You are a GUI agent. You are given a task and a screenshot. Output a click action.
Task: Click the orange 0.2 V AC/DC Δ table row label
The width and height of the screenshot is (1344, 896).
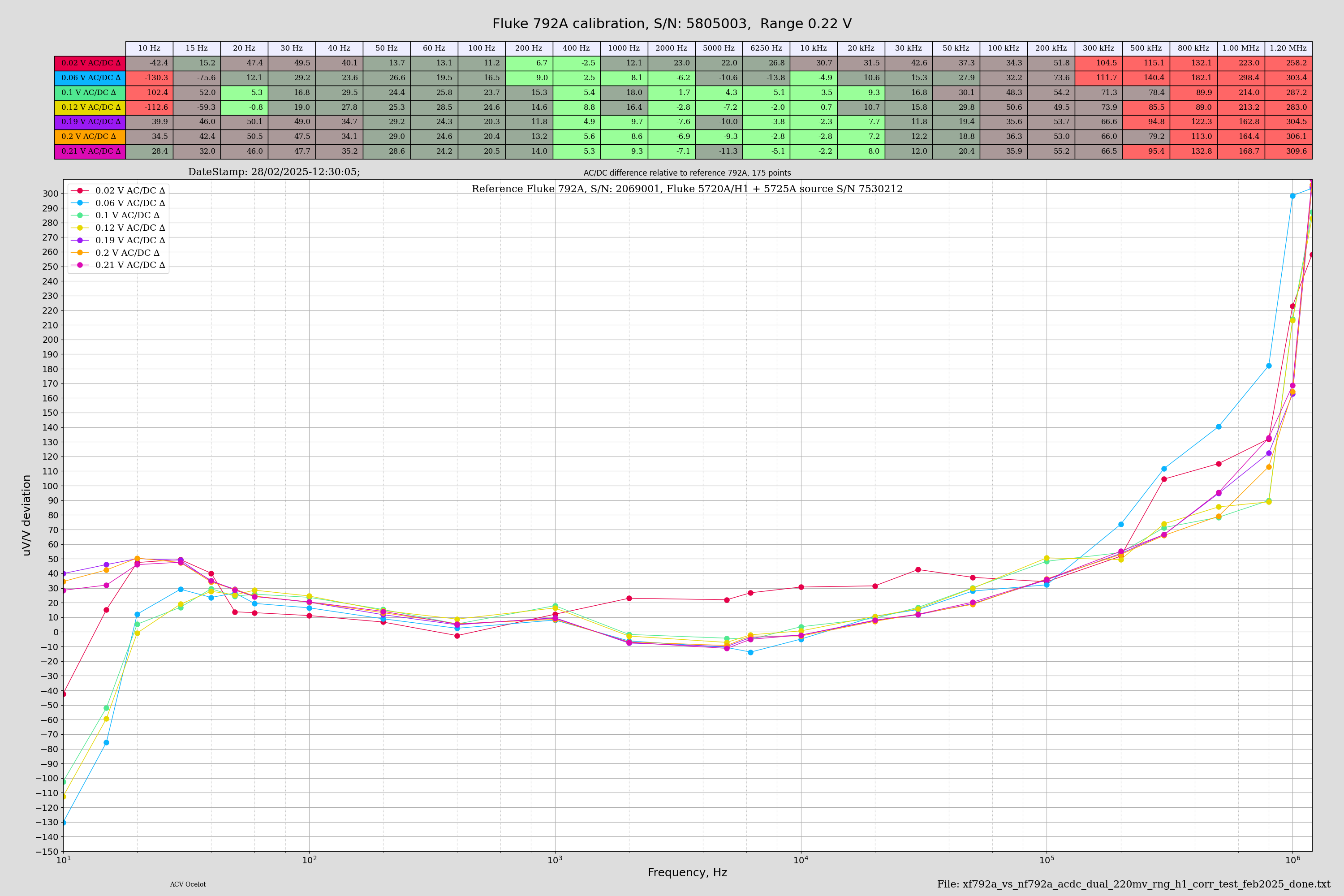(90, 137)
